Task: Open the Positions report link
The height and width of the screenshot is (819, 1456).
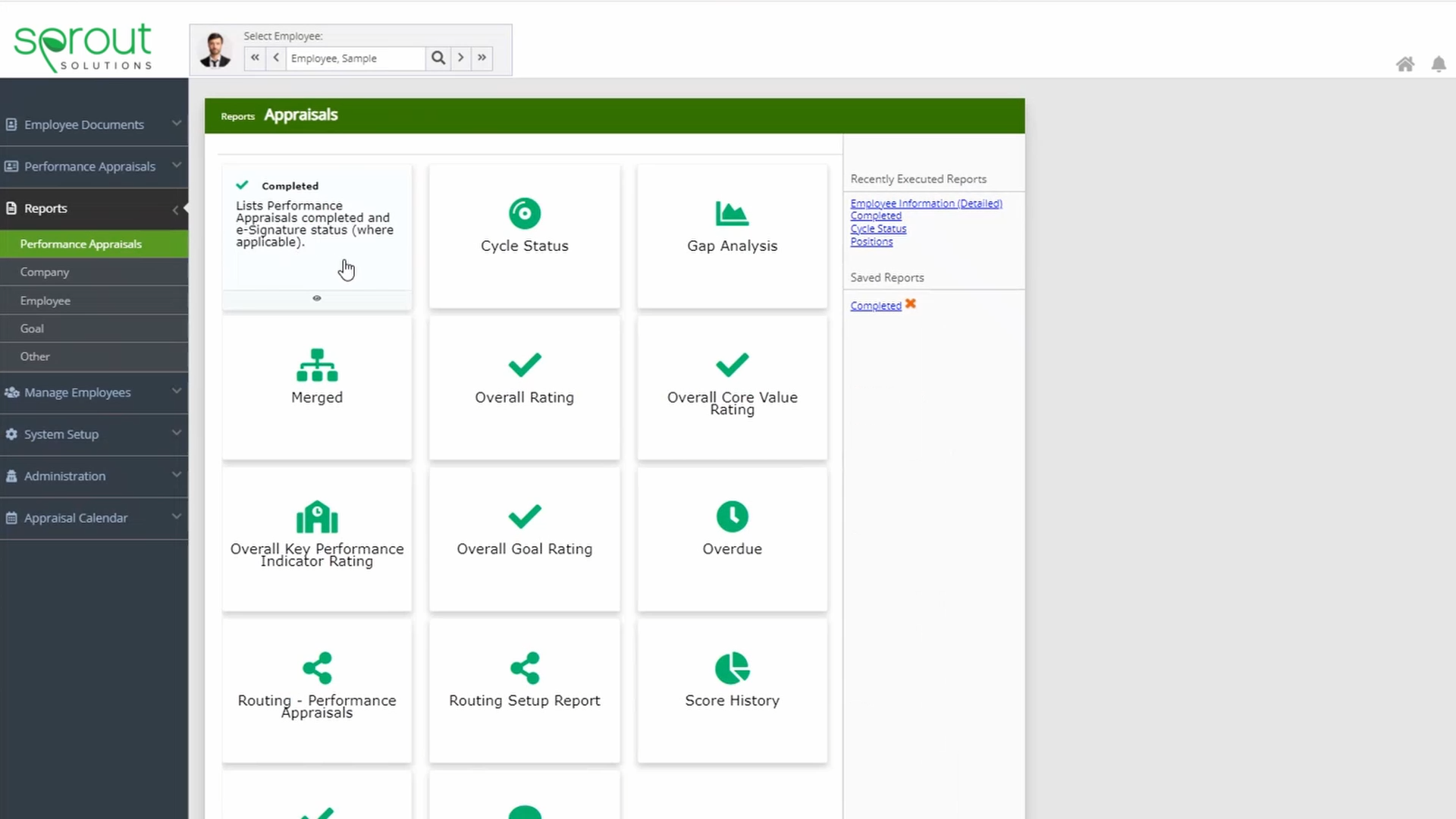Action: (x=871, y=241)
